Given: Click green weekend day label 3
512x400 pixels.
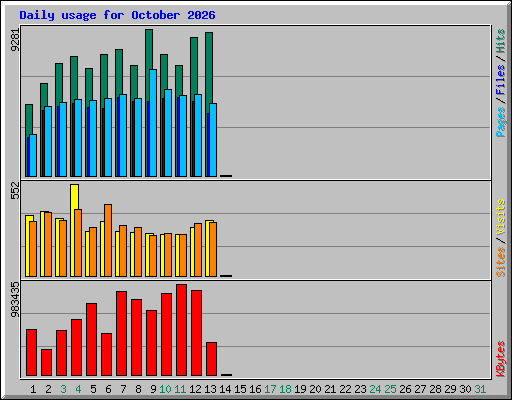Looking at the screenshot, I should (63, 389).
